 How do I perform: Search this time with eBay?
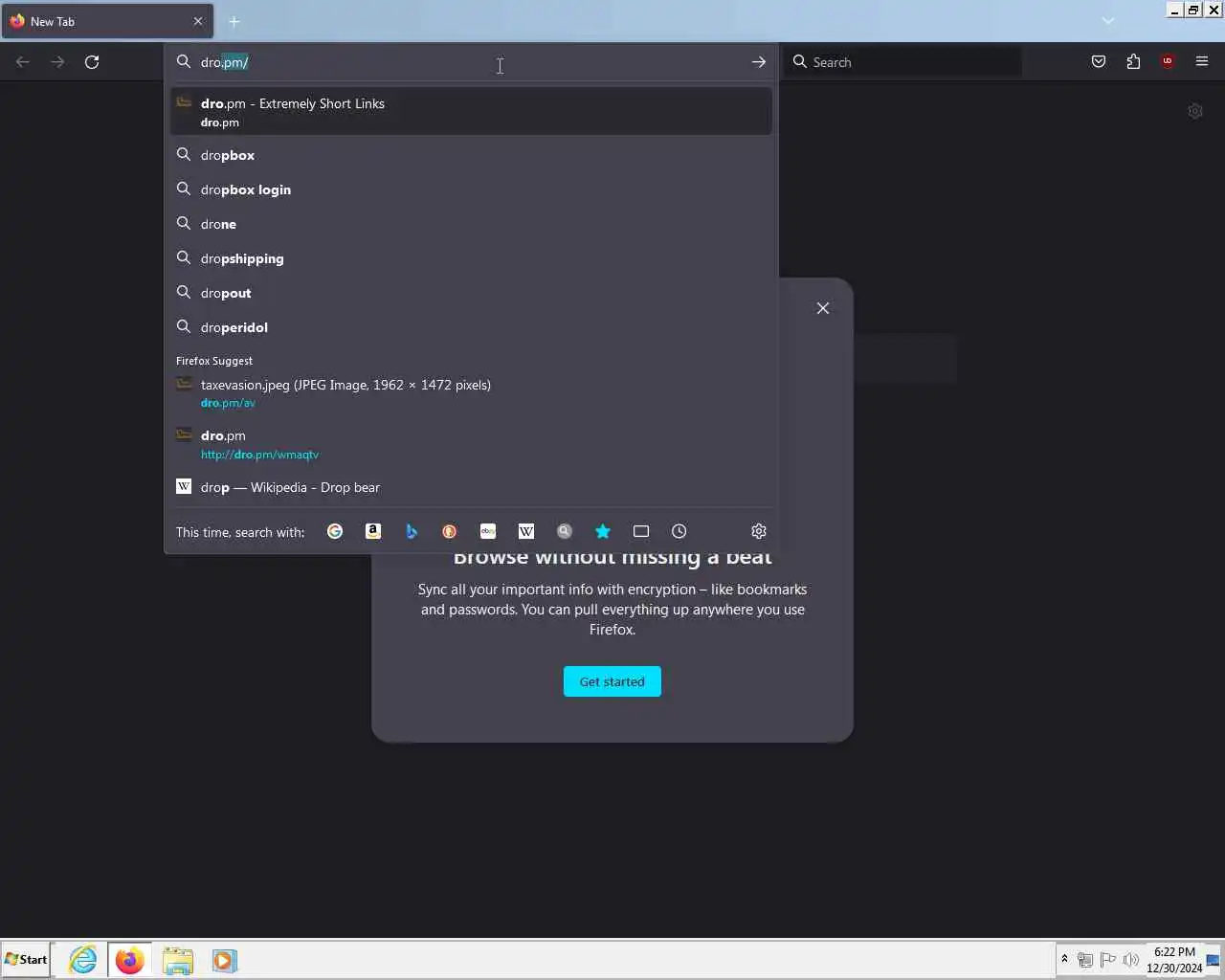click(488, 531)
